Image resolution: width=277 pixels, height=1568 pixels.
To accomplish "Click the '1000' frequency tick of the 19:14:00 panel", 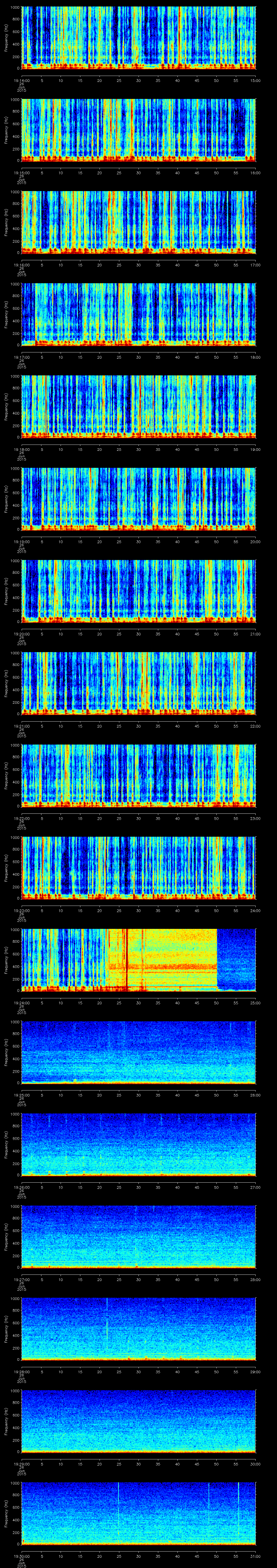I will click(15, 7).
